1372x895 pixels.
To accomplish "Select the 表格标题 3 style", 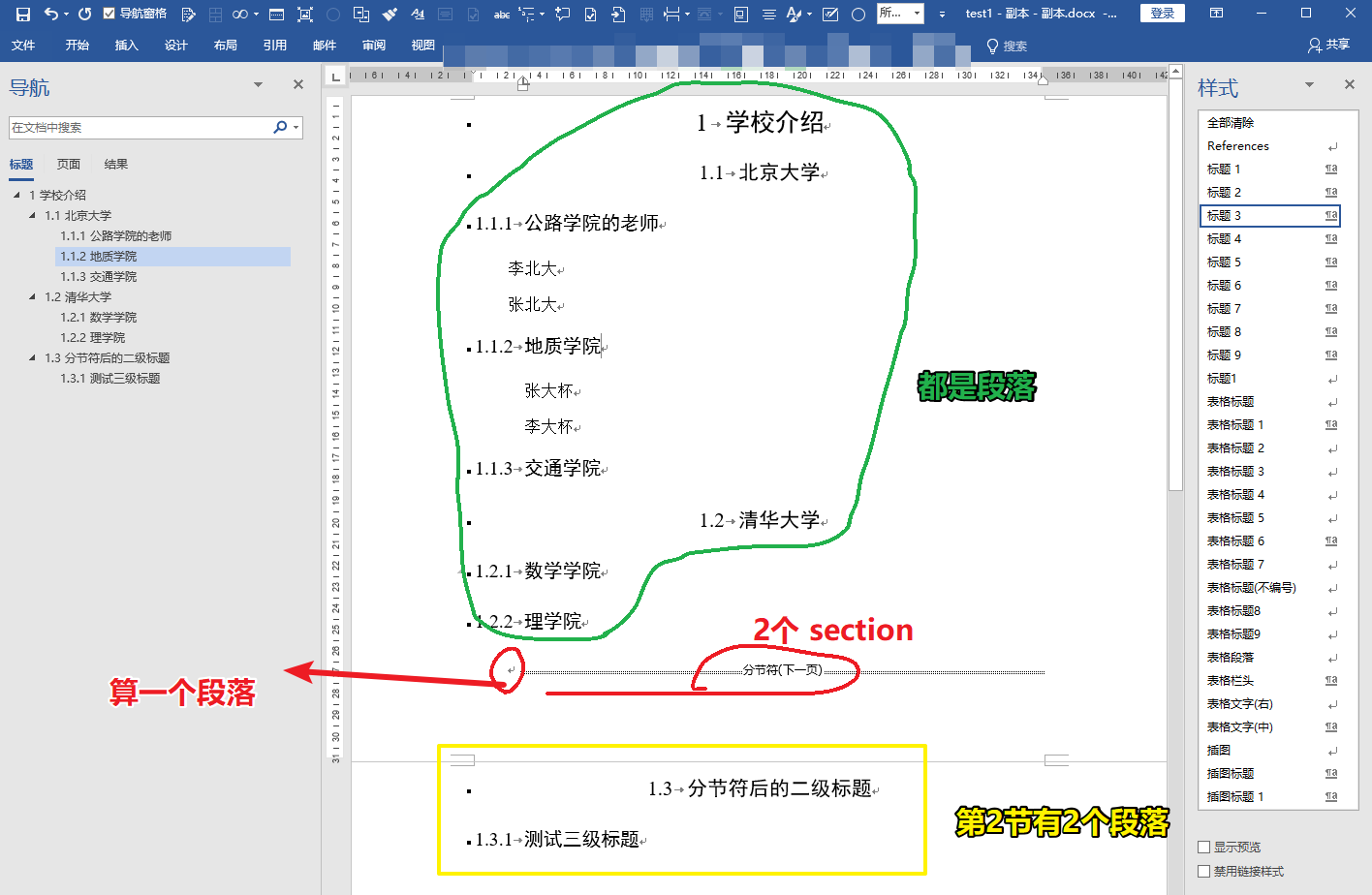I will 1271,472.
